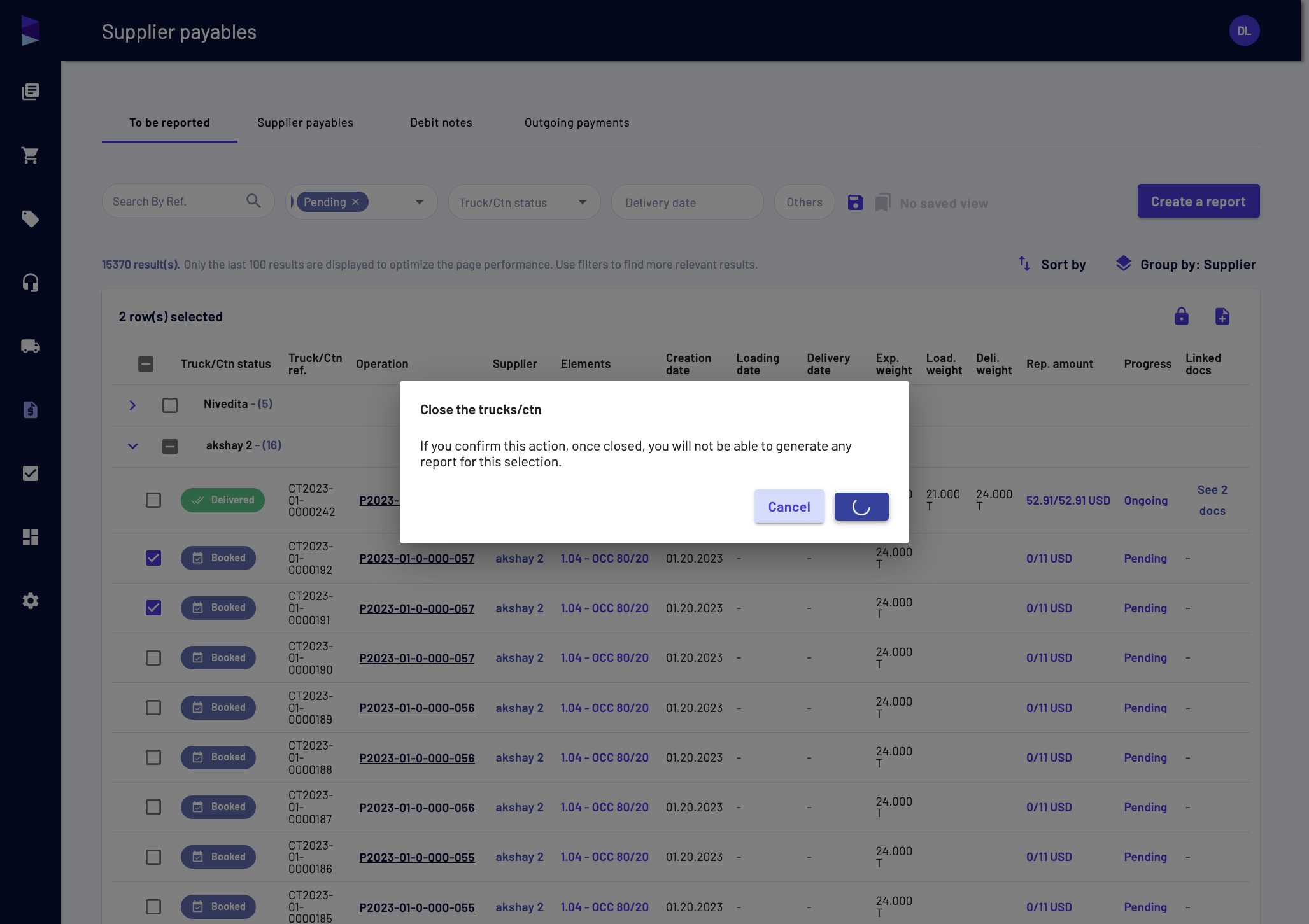The height and width of the screenshot is (924, 1309).
Task: Uncheck the CT2023-01-0000192 row checkbox
Action: [153, 558]
